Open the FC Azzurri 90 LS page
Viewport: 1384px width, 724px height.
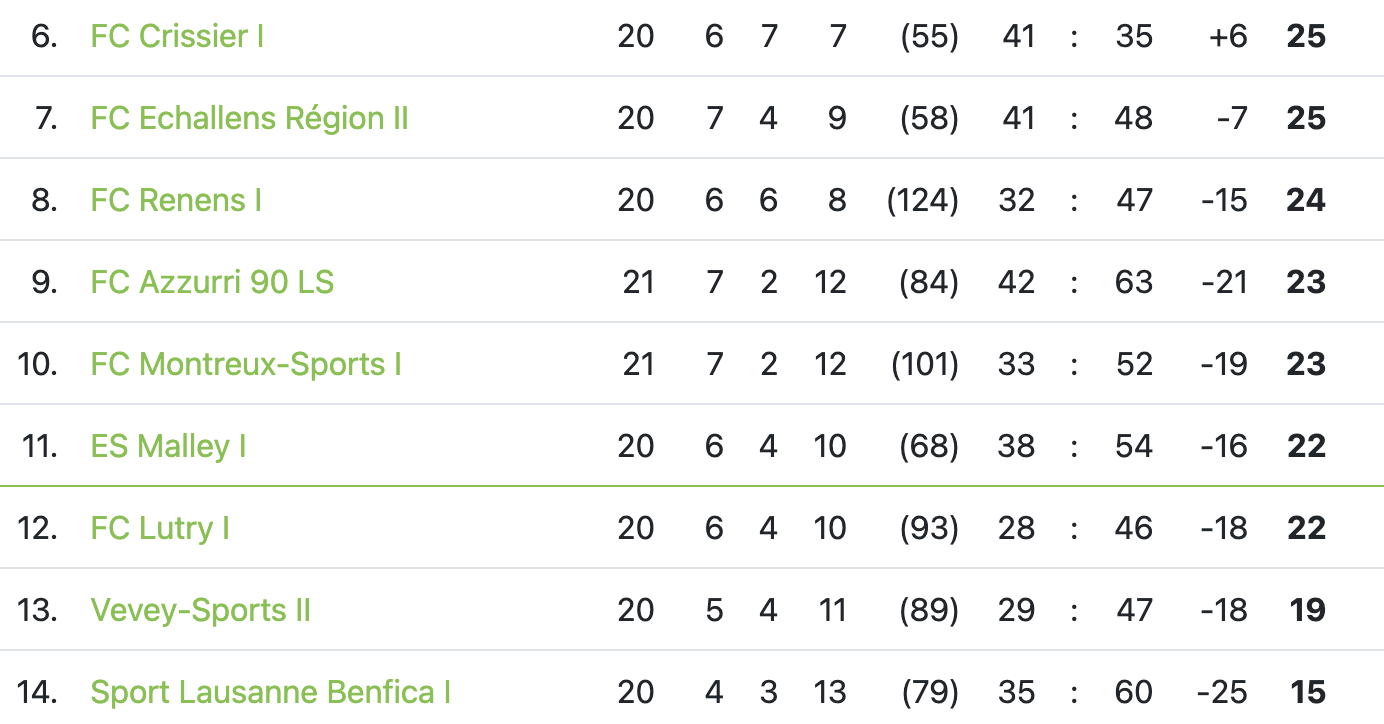pos(212,283)
